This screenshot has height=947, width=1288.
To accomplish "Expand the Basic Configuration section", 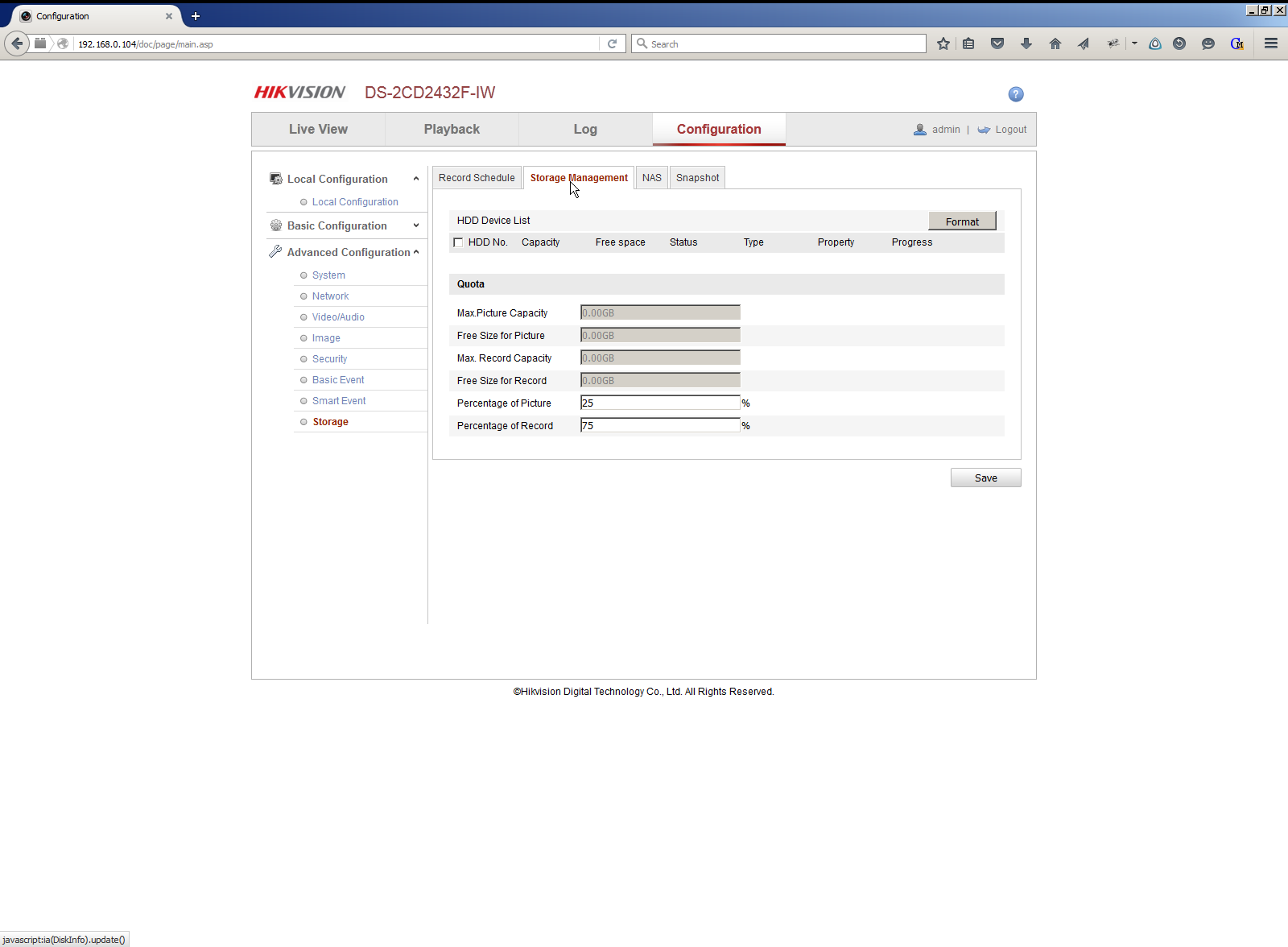I will click(x=416, y=225).
